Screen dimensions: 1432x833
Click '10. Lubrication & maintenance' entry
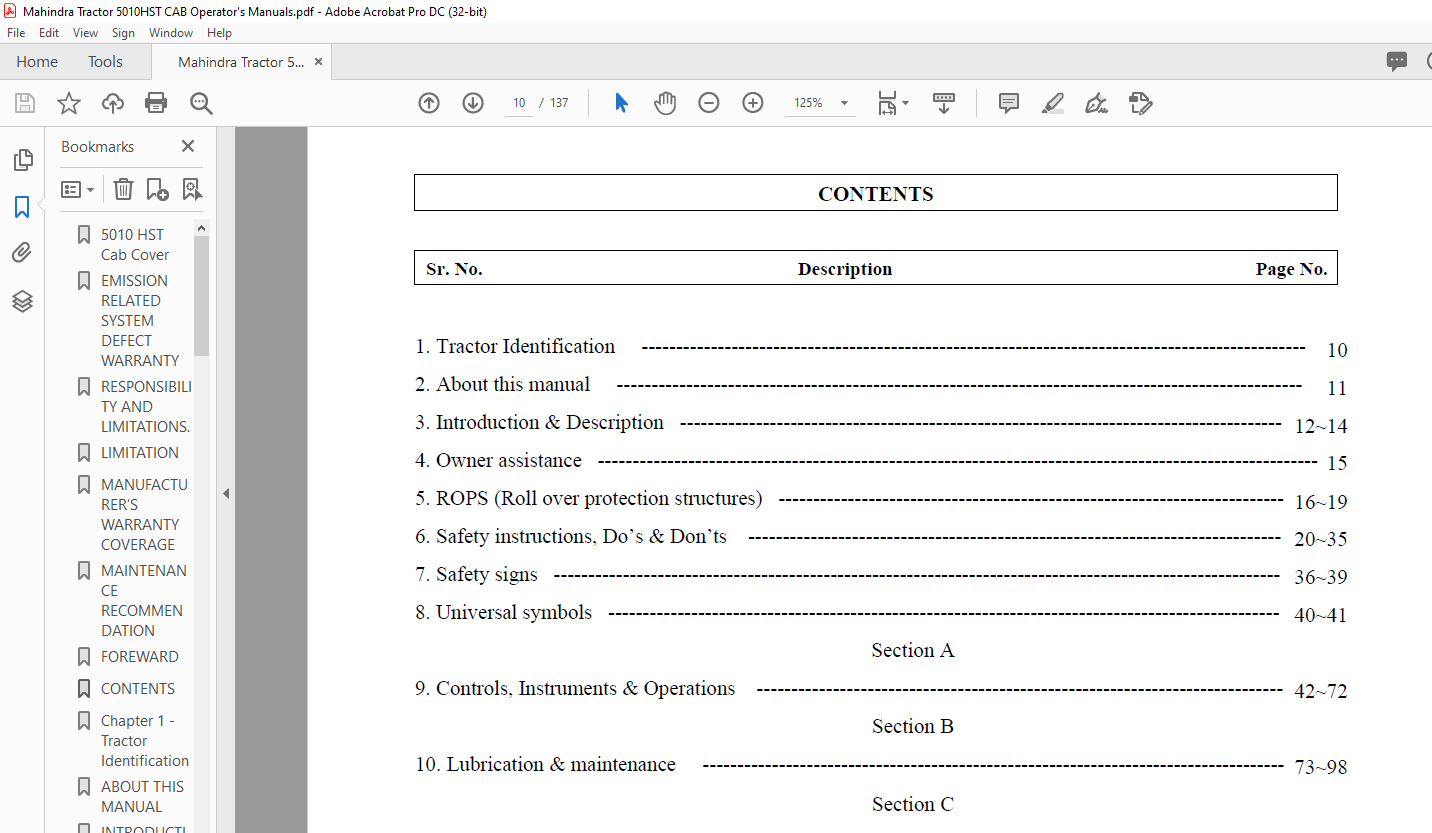545,764
